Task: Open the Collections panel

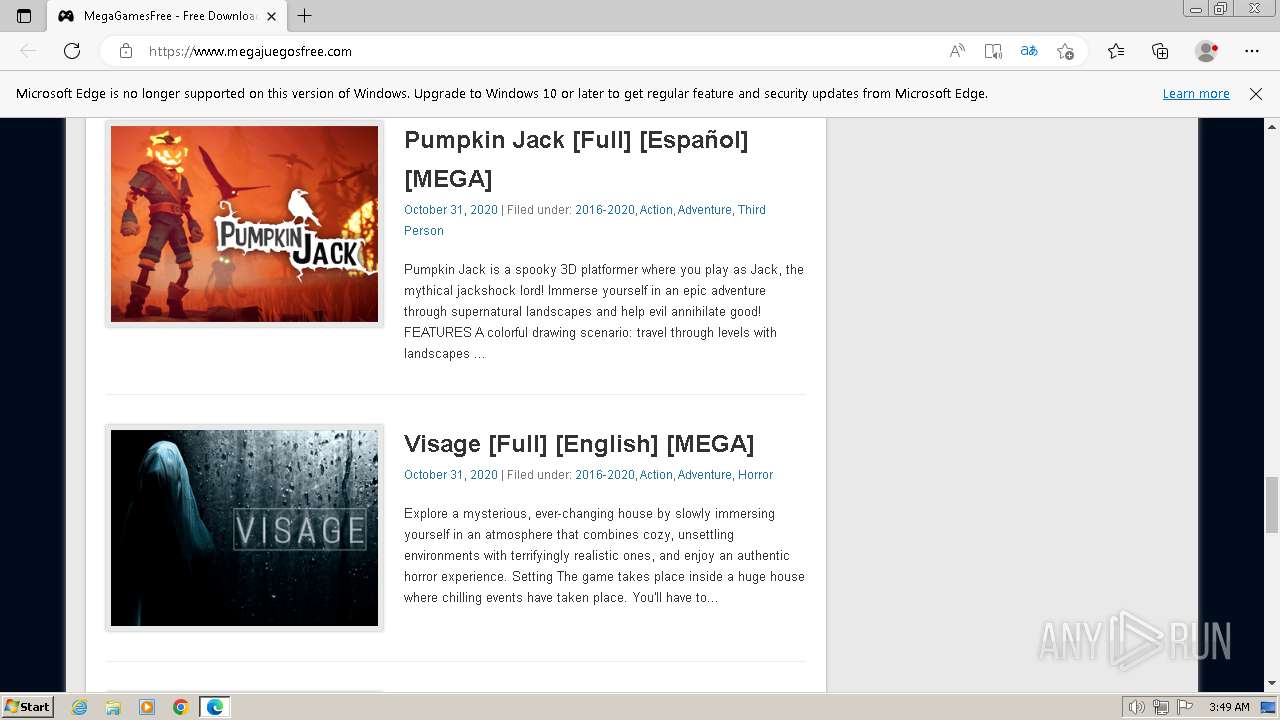Action: [x=1160, y=51]
